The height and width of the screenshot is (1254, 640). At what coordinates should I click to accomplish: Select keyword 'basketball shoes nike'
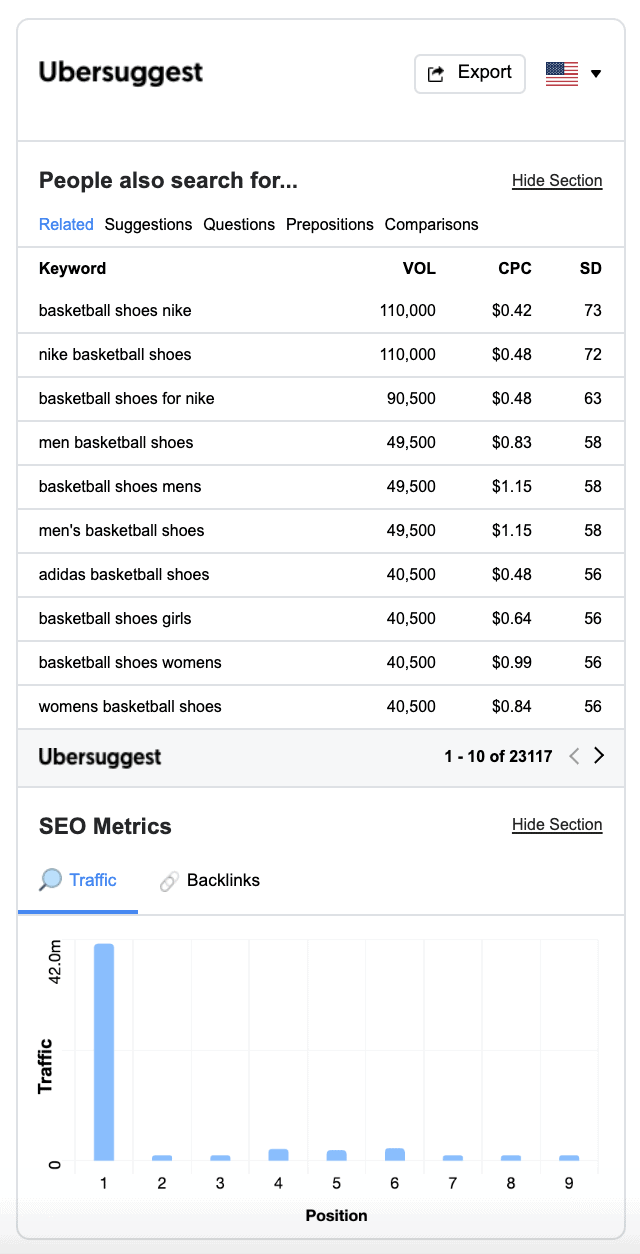coord(115,311)
